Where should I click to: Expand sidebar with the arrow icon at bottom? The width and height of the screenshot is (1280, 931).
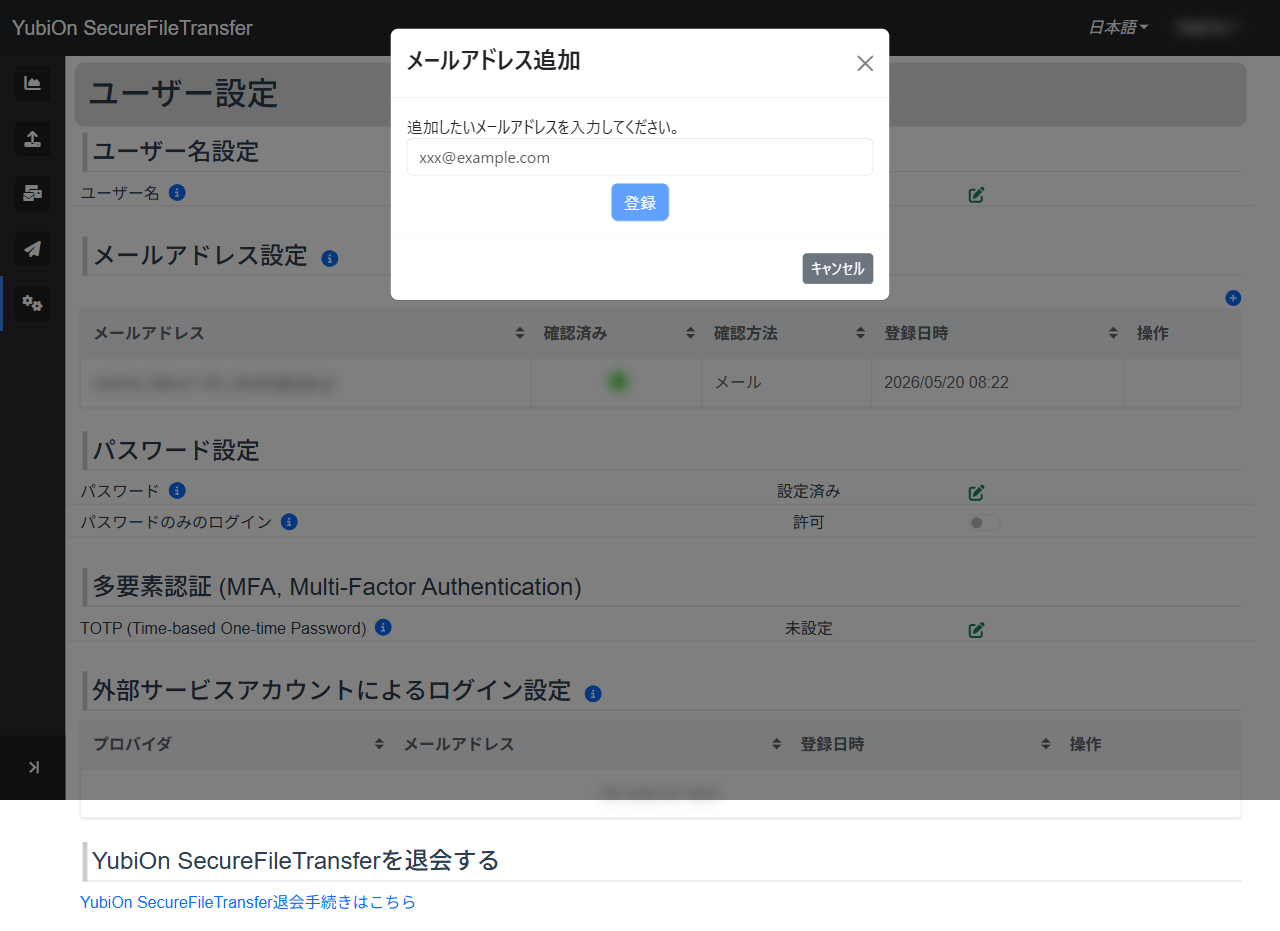click(33, 767)
